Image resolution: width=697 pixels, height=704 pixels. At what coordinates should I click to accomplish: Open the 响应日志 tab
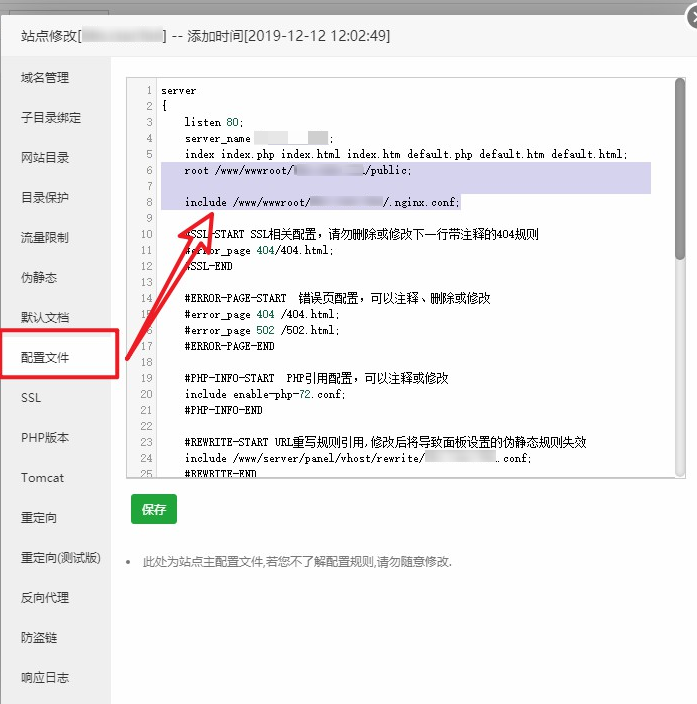45,678
